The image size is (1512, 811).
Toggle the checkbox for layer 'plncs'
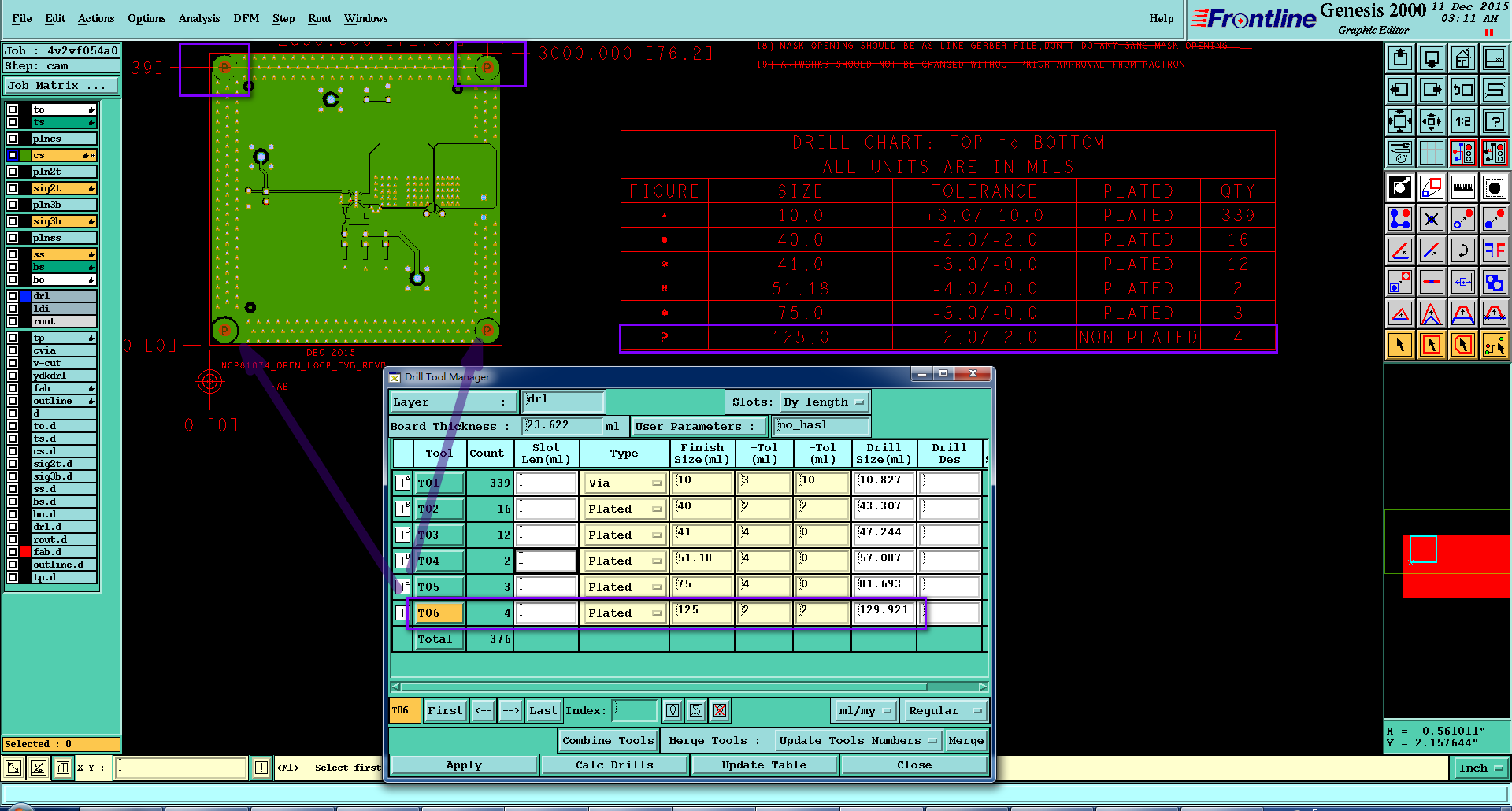click(13, 139)
